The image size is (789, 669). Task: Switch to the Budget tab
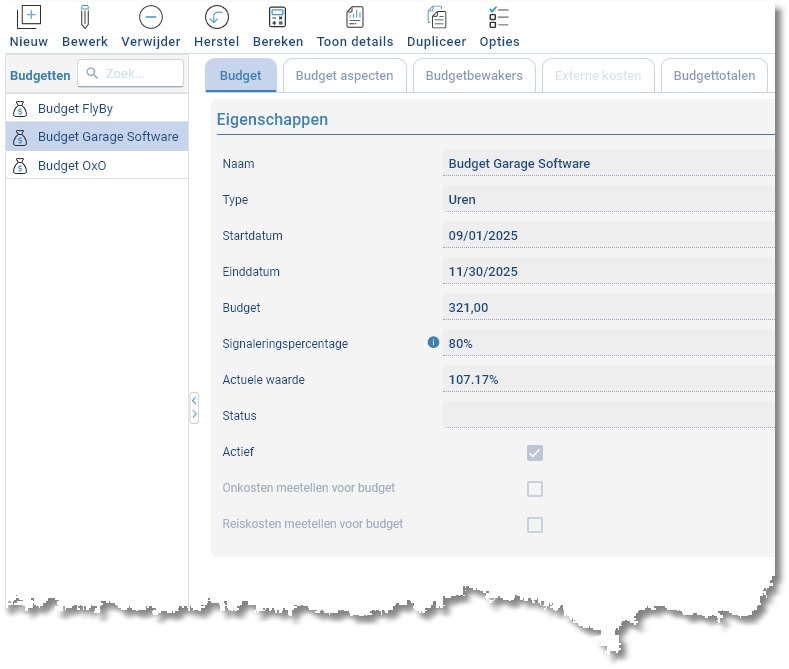click(x=241, y=75)
